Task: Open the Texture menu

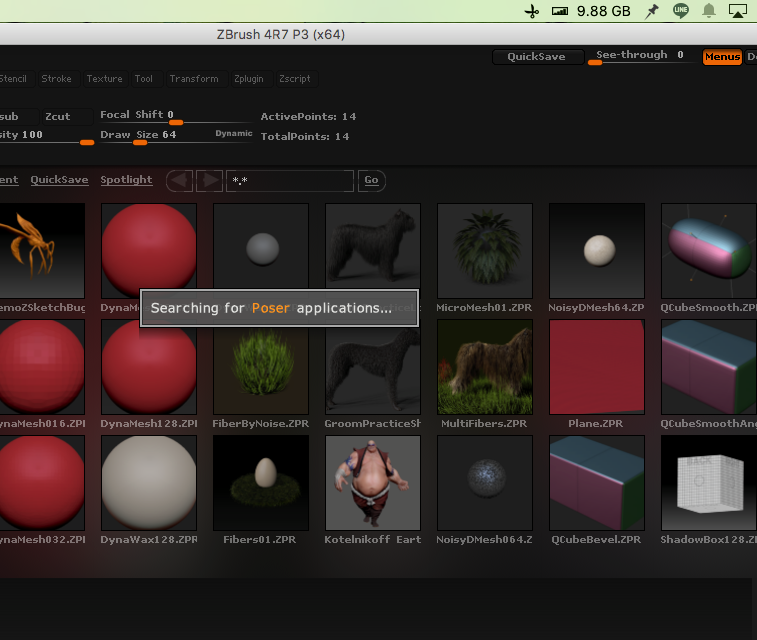Action: (x=104, y=79)
